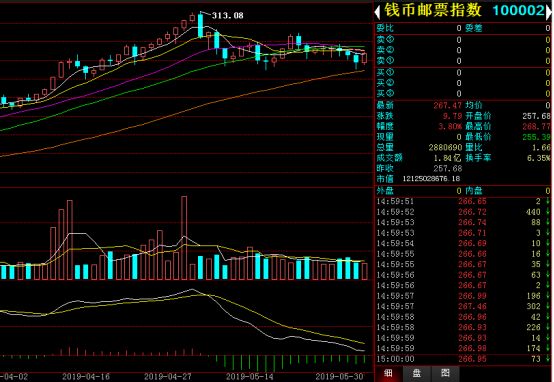
Task: Select the 15:00:00 last trade row
Action: (x=463, y=359)
